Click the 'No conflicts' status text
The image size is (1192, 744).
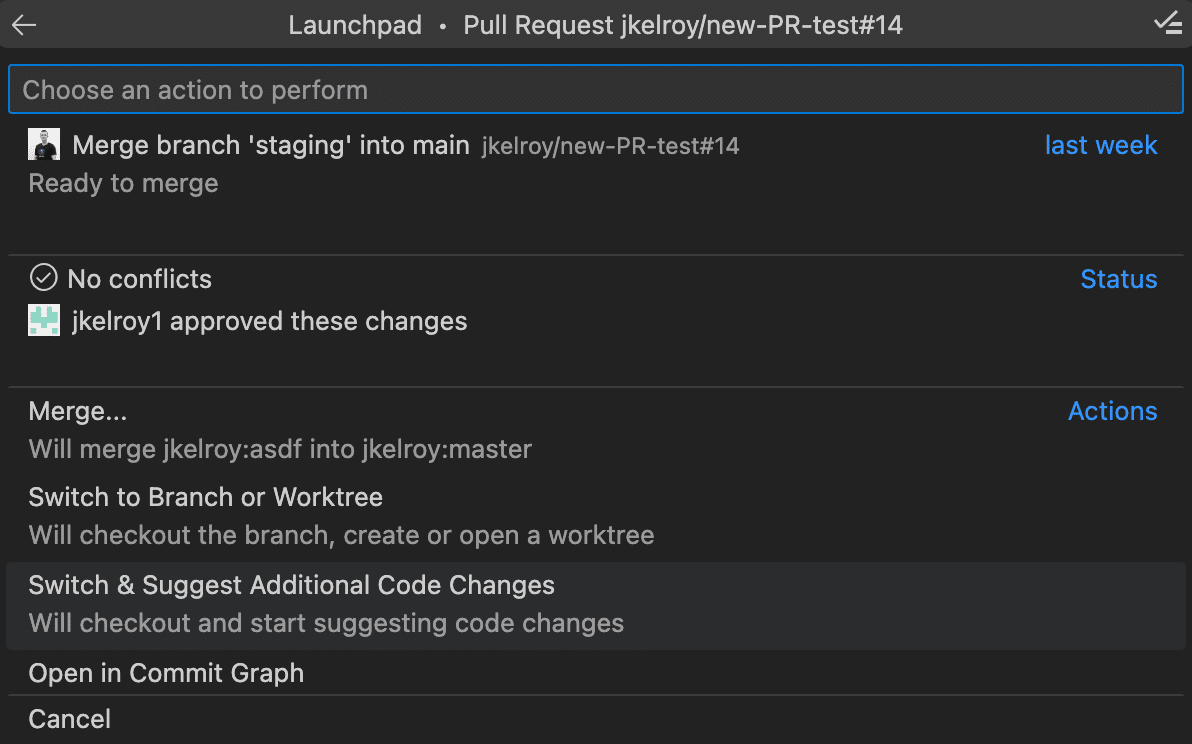coord(140,279)
